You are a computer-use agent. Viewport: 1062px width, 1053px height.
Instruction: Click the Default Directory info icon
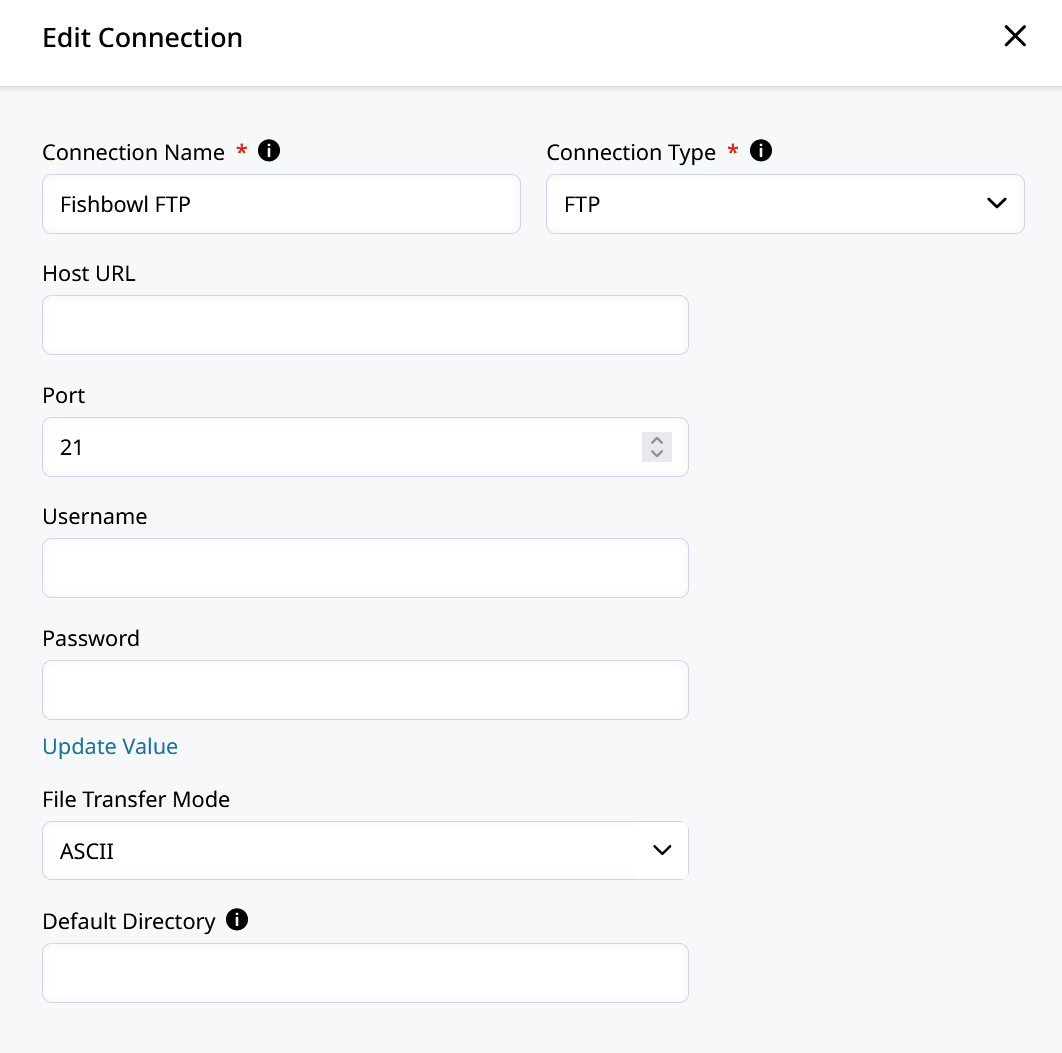point(237,920)
